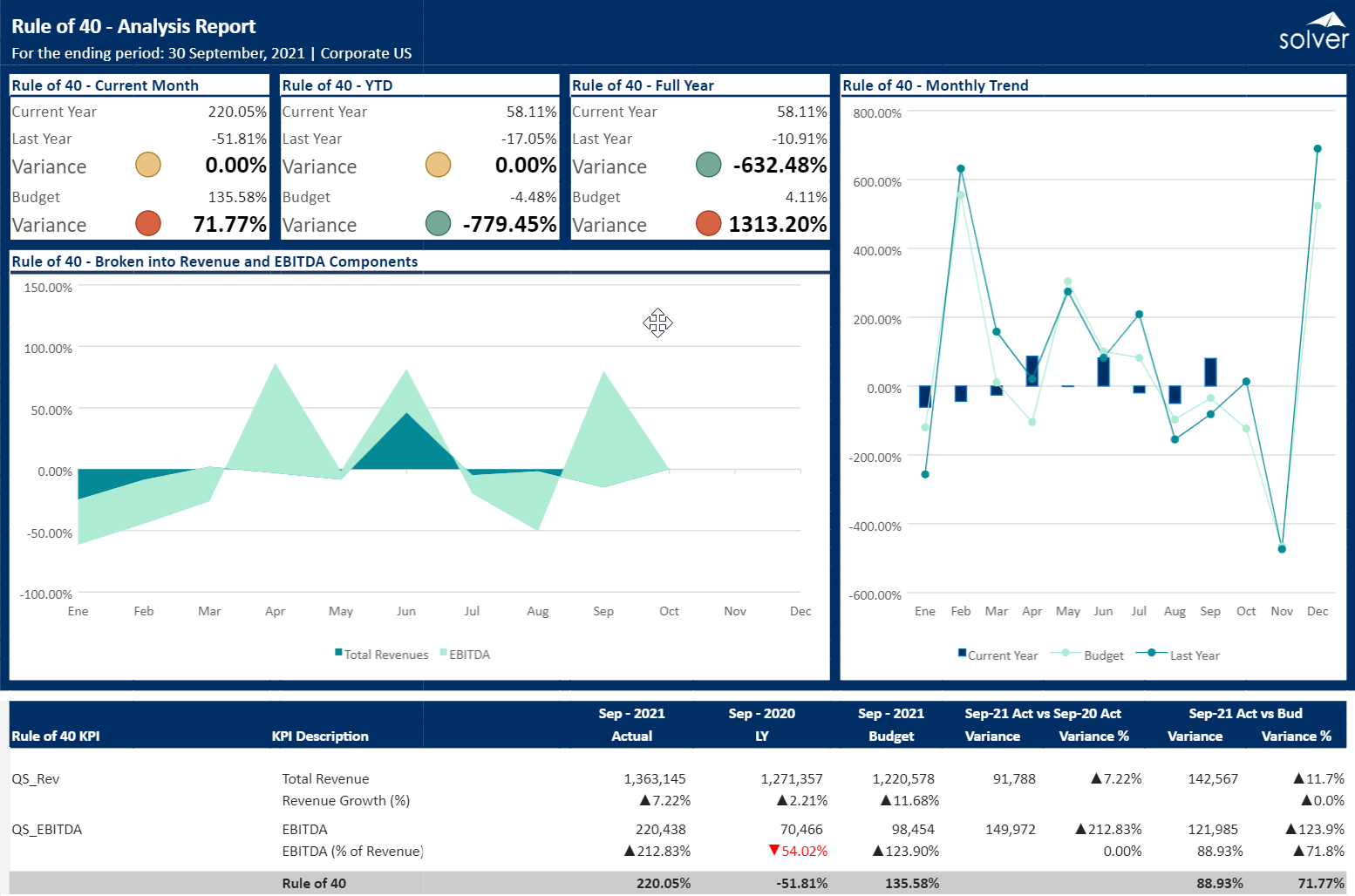The width and height of the screenshot is (1355, 896).
Task: Select Current Month budget variance red indicator
Action: point(148,224)
